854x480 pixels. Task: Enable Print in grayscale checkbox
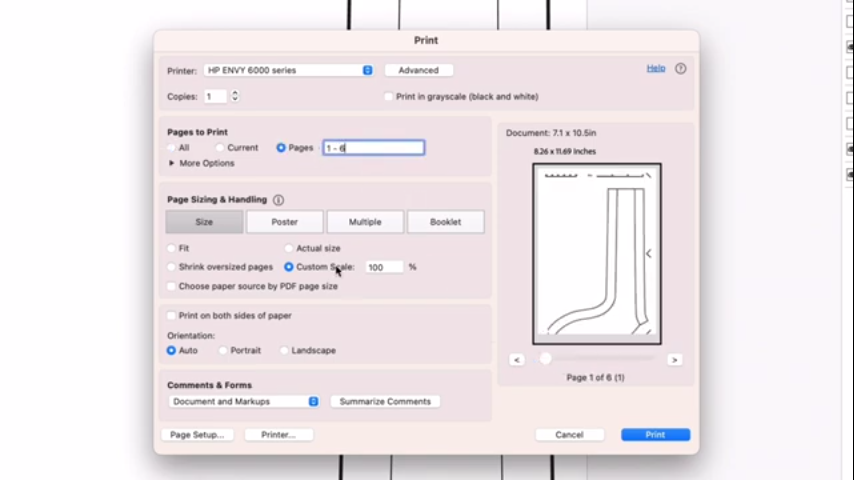coord(388,96)
